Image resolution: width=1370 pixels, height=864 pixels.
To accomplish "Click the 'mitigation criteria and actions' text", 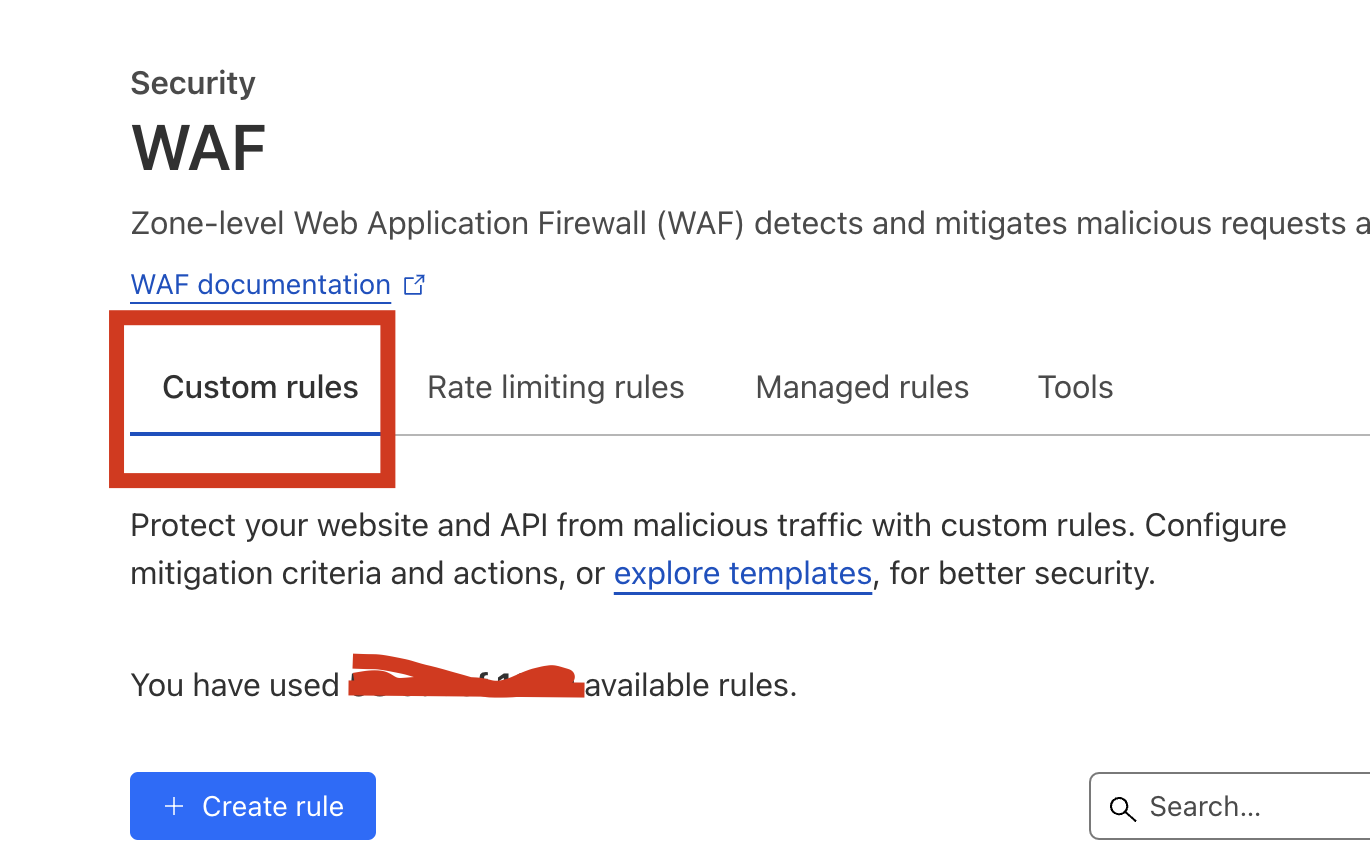I will (x=367, y=574).
